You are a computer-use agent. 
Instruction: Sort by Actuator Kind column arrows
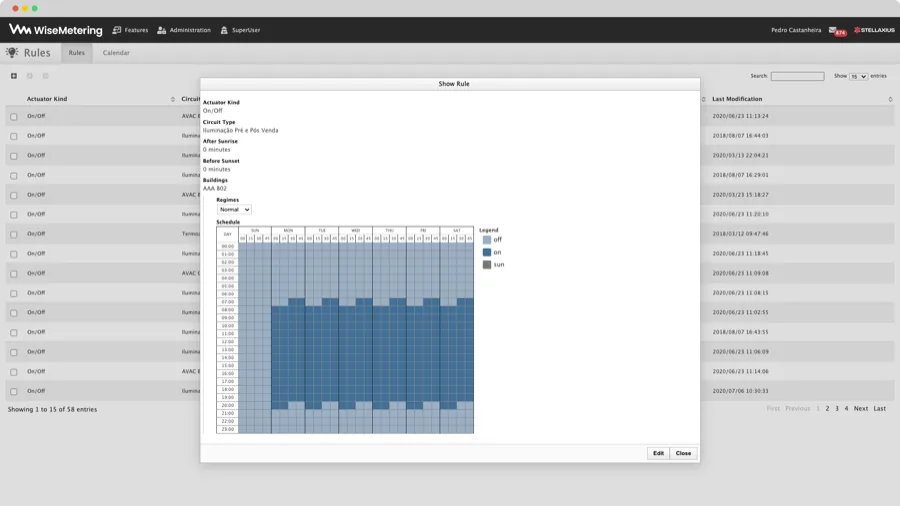tap(173, 99)
